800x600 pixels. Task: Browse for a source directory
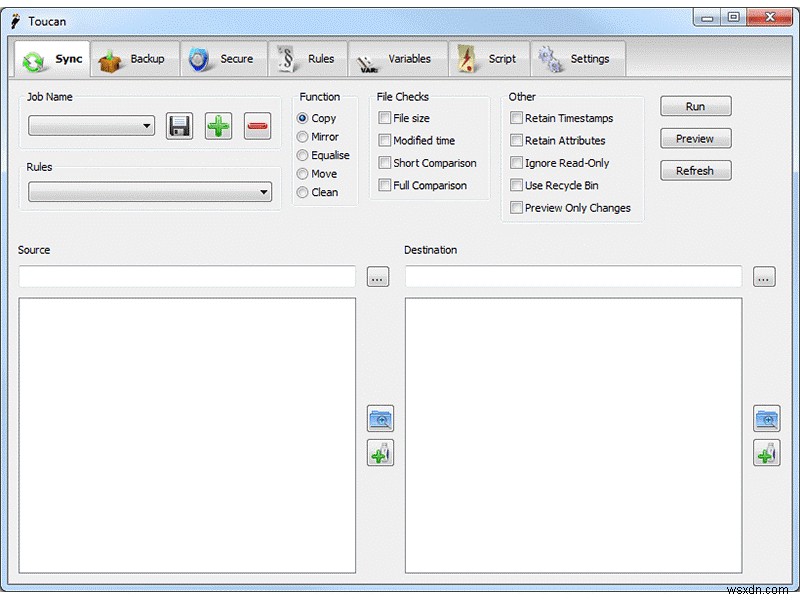coord(377,277)
